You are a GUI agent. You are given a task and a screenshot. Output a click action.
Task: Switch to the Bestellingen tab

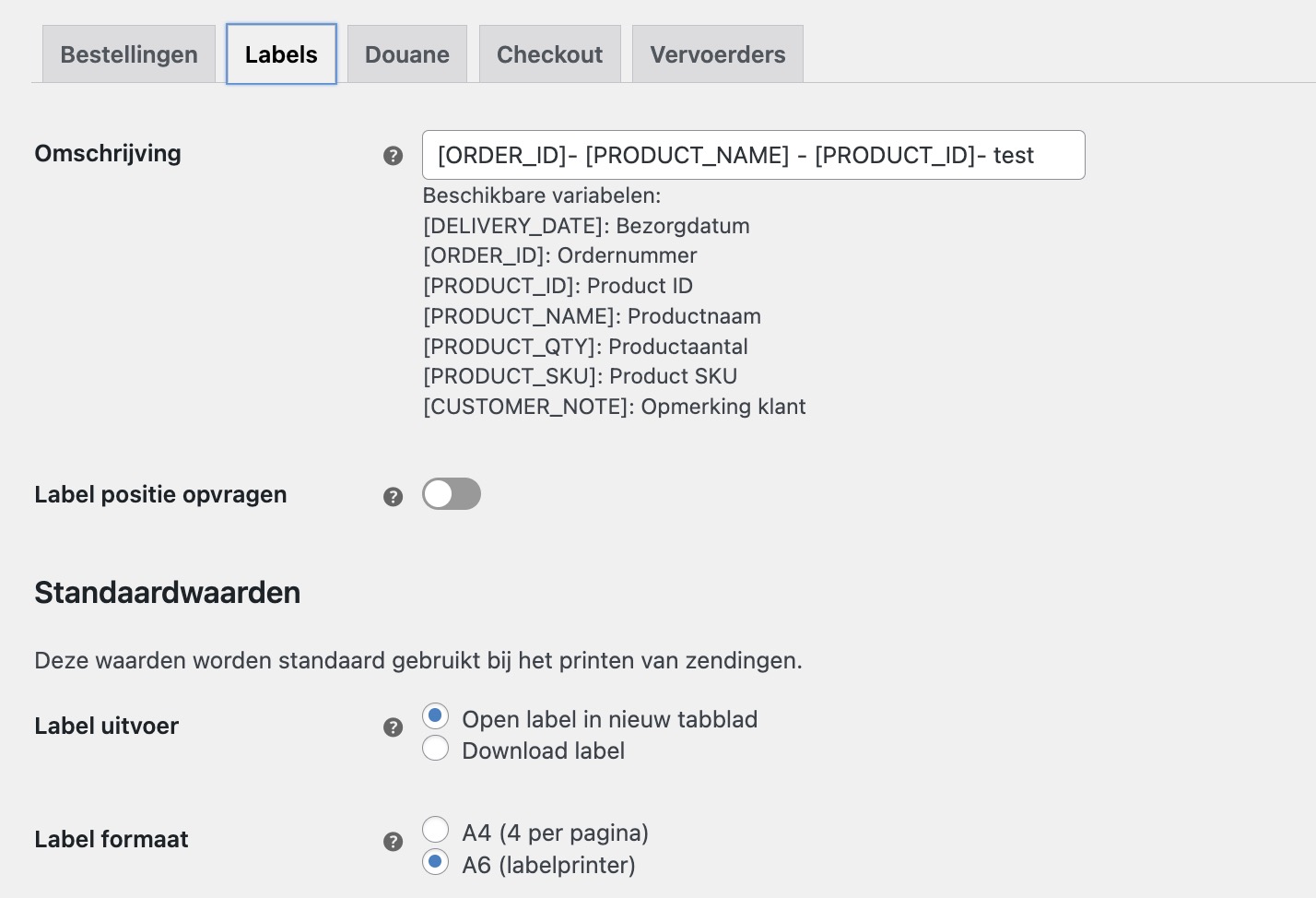[x=128, y=53]
